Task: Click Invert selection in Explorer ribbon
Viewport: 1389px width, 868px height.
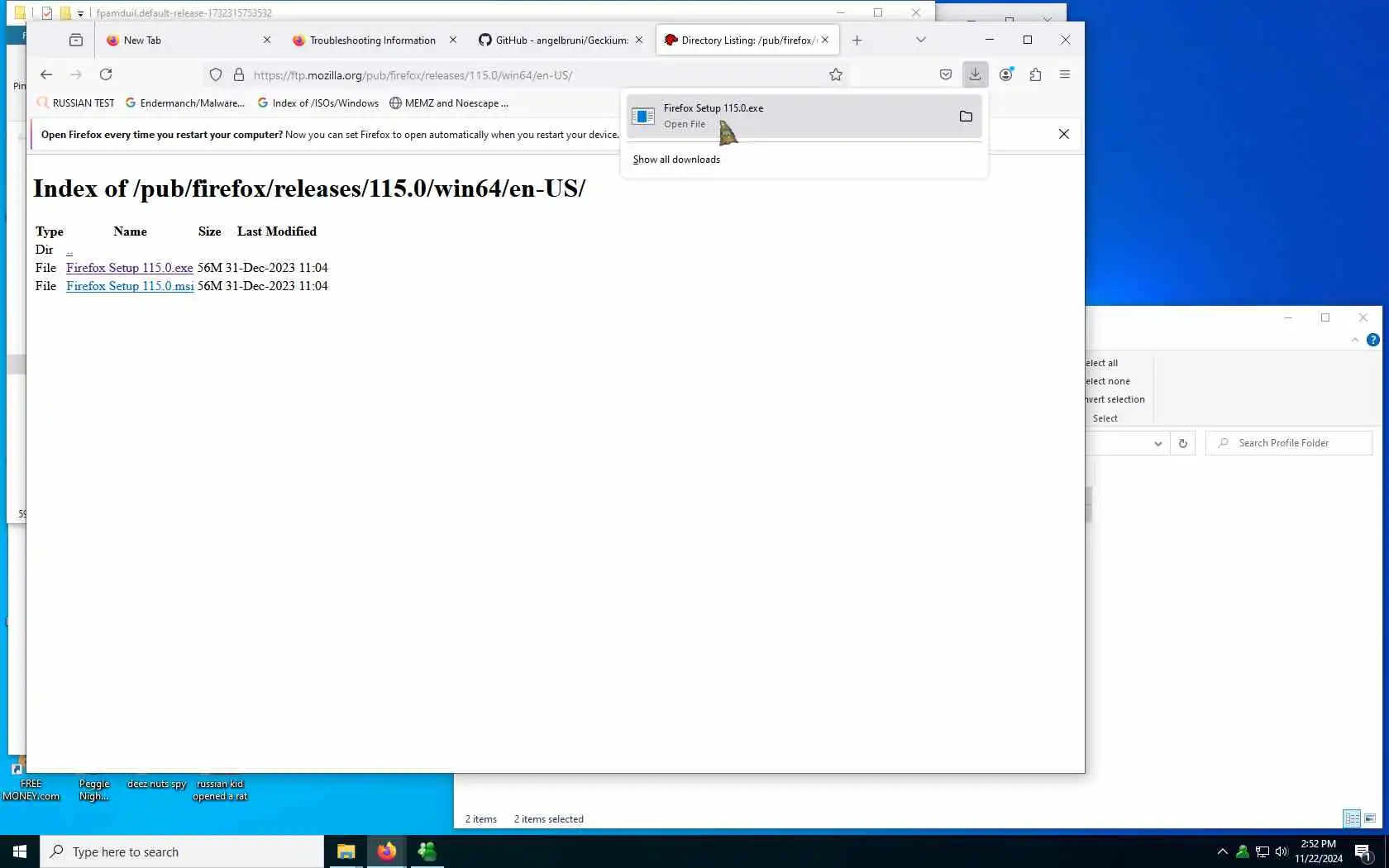Action: (x=1115, y=399)
